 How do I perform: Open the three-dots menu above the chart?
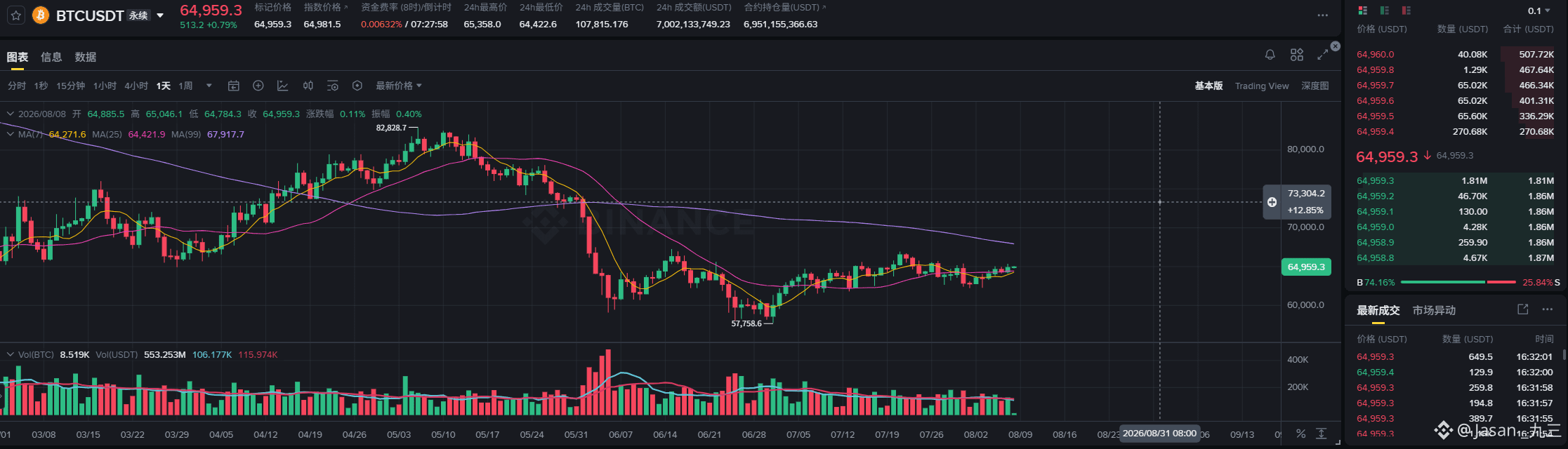click(1322, 15)
